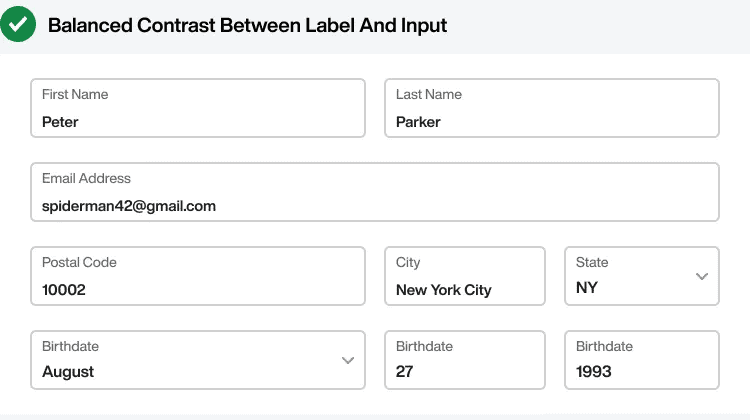
Task: Focus the Birthdate day field showing 27
Action: click(x=465, y=360)
